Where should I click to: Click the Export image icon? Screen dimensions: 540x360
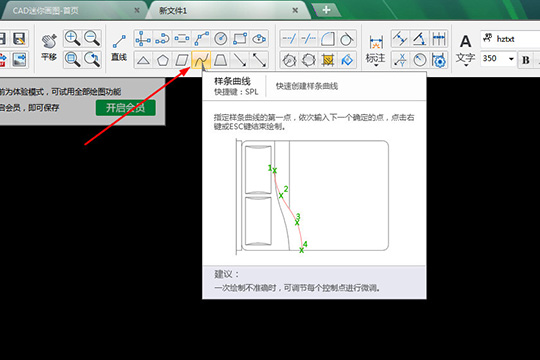[19, 60]
